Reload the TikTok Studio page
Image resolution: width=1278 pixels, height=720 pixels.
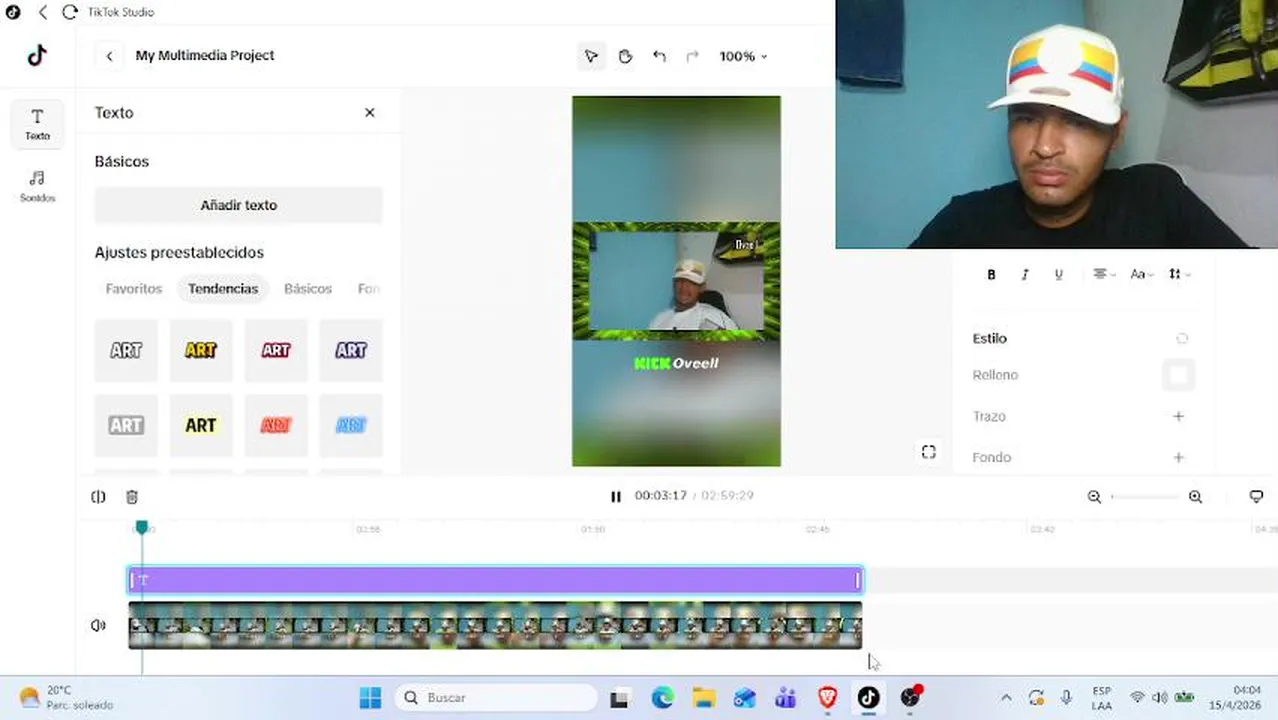69,12
